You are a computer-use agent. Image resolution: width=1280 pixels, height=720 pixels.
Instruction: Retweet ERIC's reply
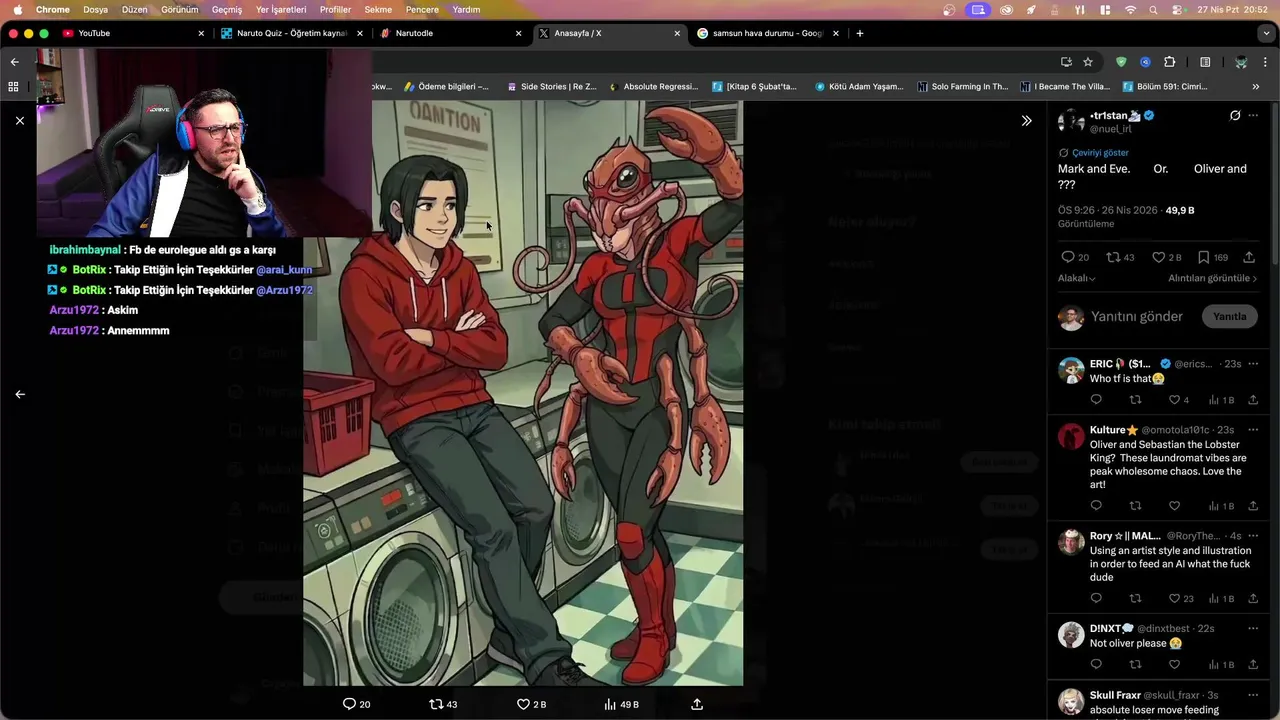point(1135,400)
